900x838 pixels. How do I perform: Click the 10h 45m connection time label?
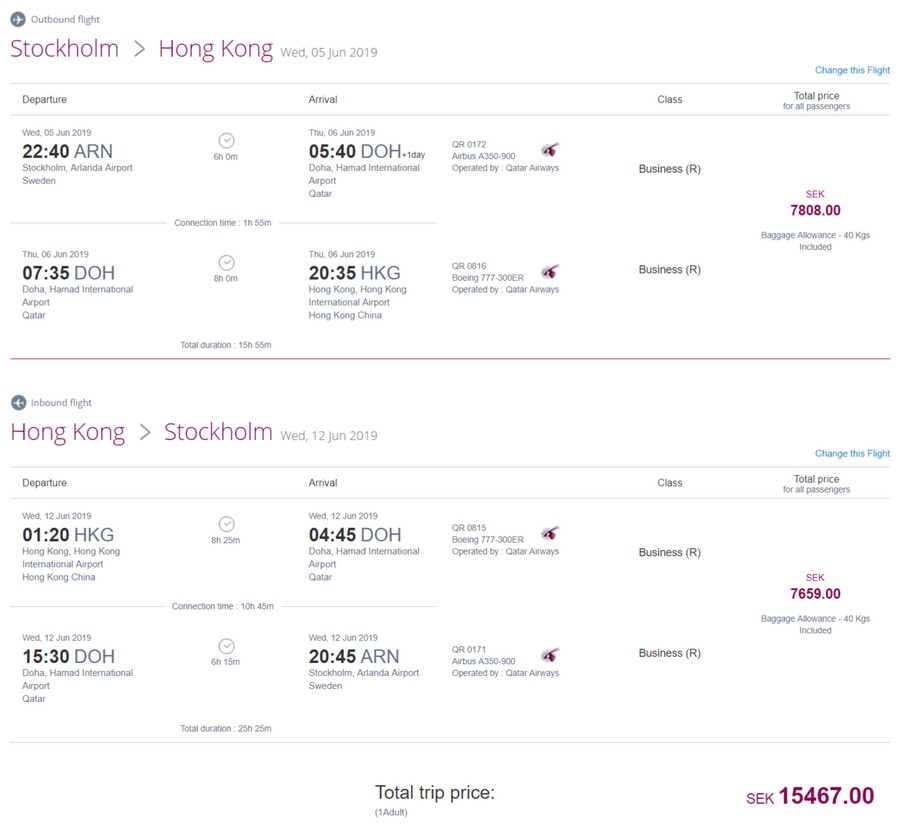tap(222, 606)
